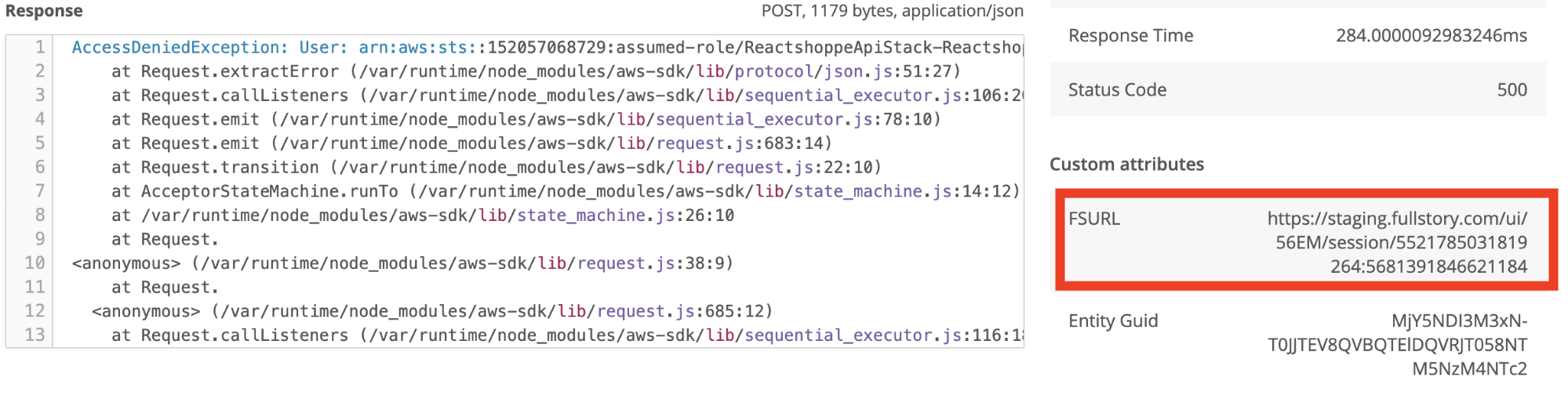Click the Request.transition stack trace line
1568x406 pixels.
(x=497, y=167)
